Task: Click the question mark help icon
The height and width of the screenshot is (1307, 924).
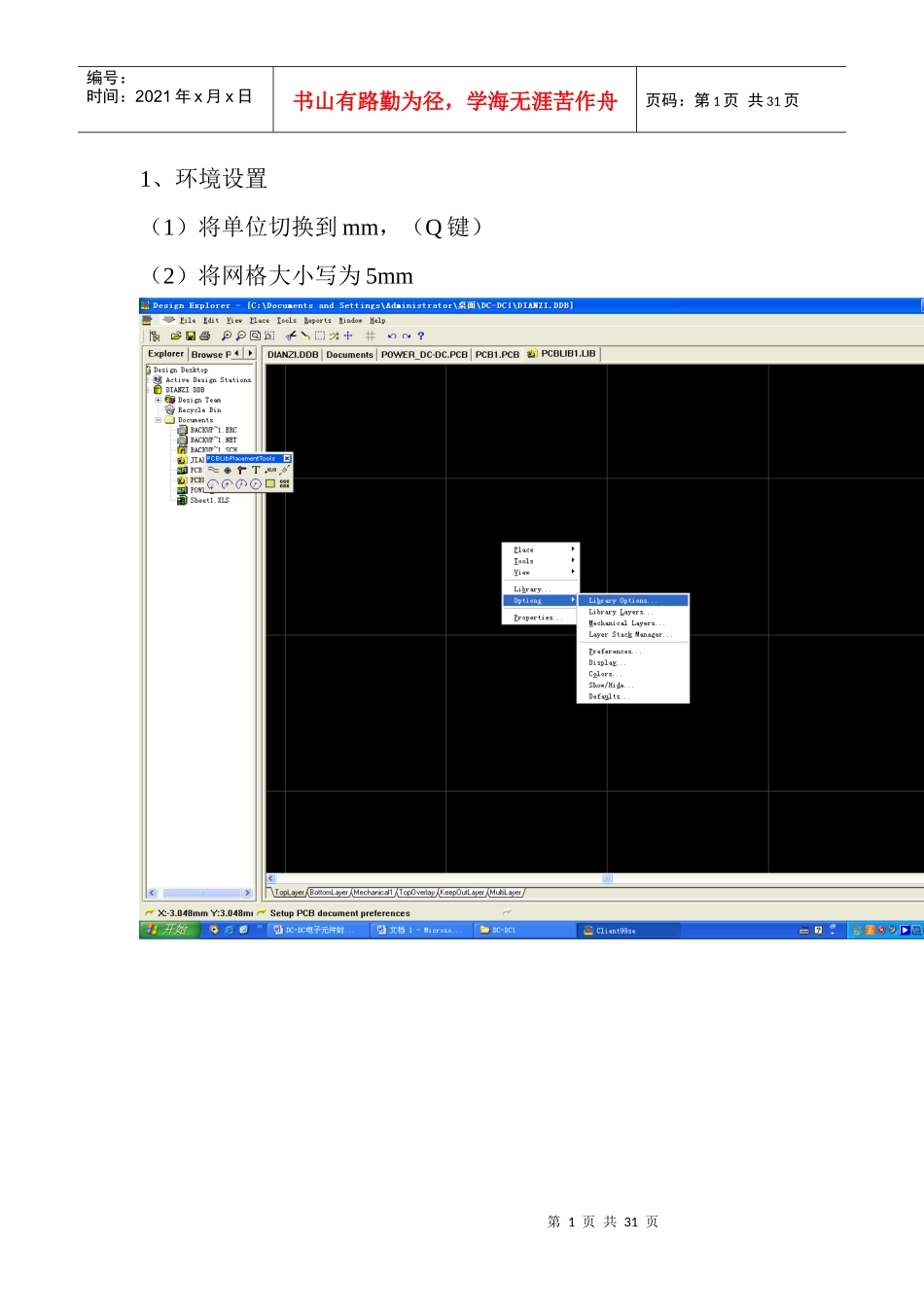Action: [x=421, y=336]
